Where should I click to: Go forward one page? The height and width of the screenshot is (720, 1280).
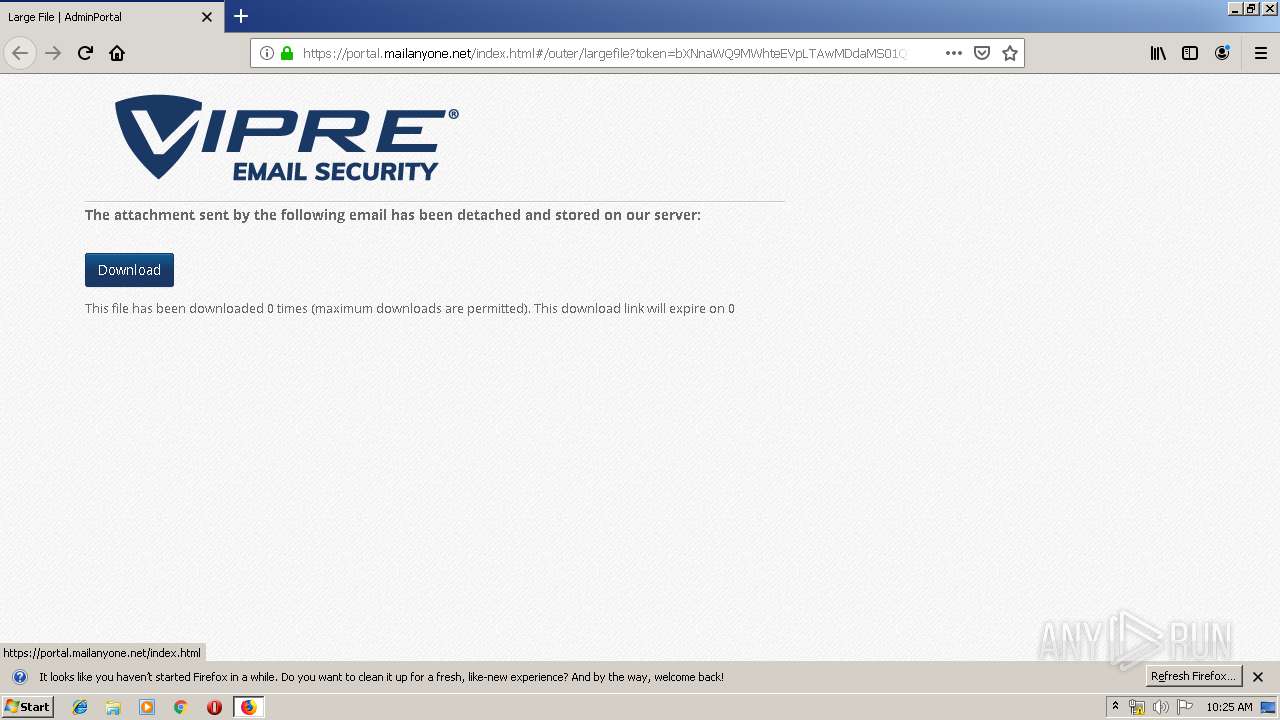click(x=54, y=53)
